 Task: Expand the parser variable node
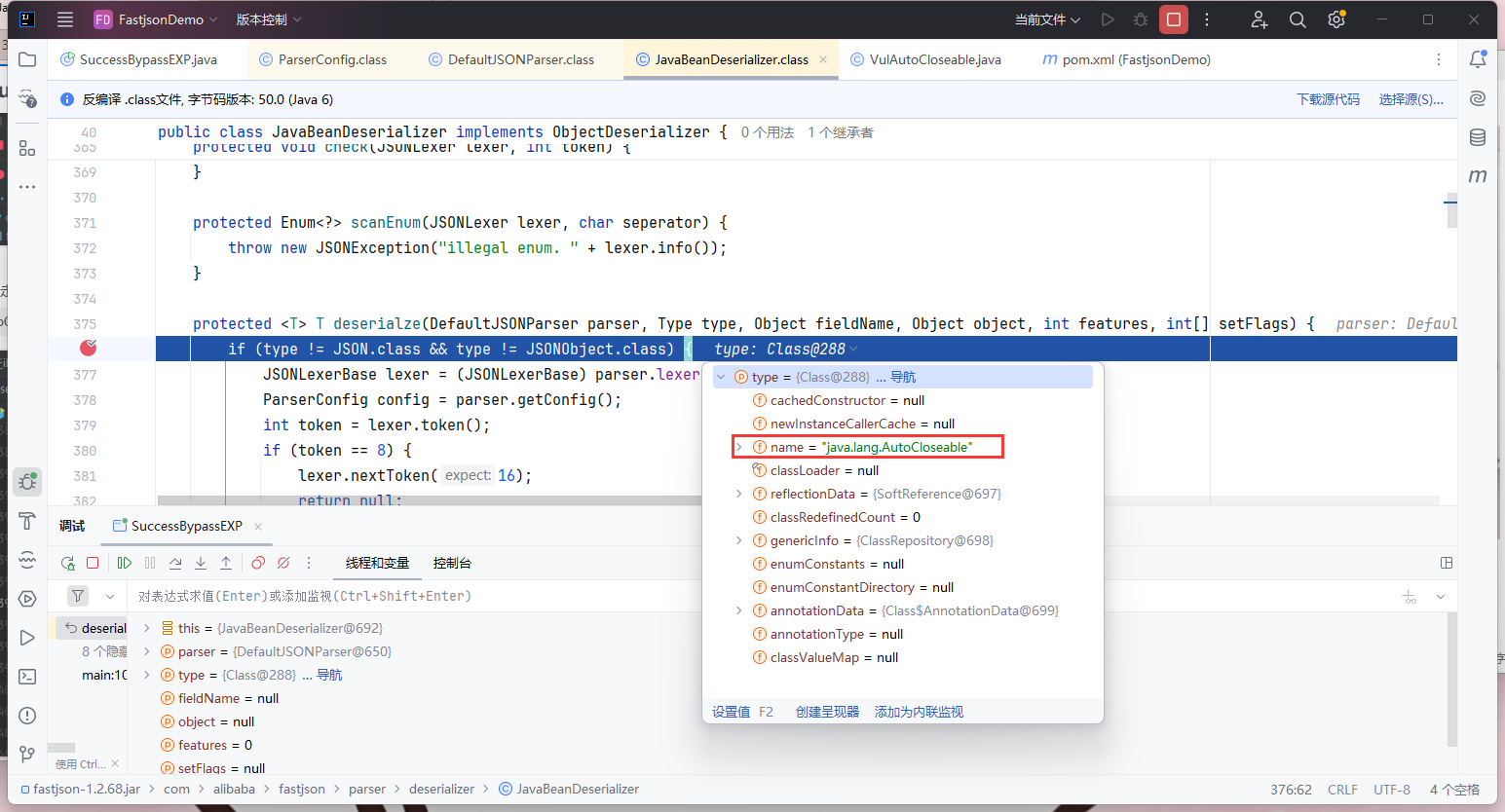(x=147, y=651)
